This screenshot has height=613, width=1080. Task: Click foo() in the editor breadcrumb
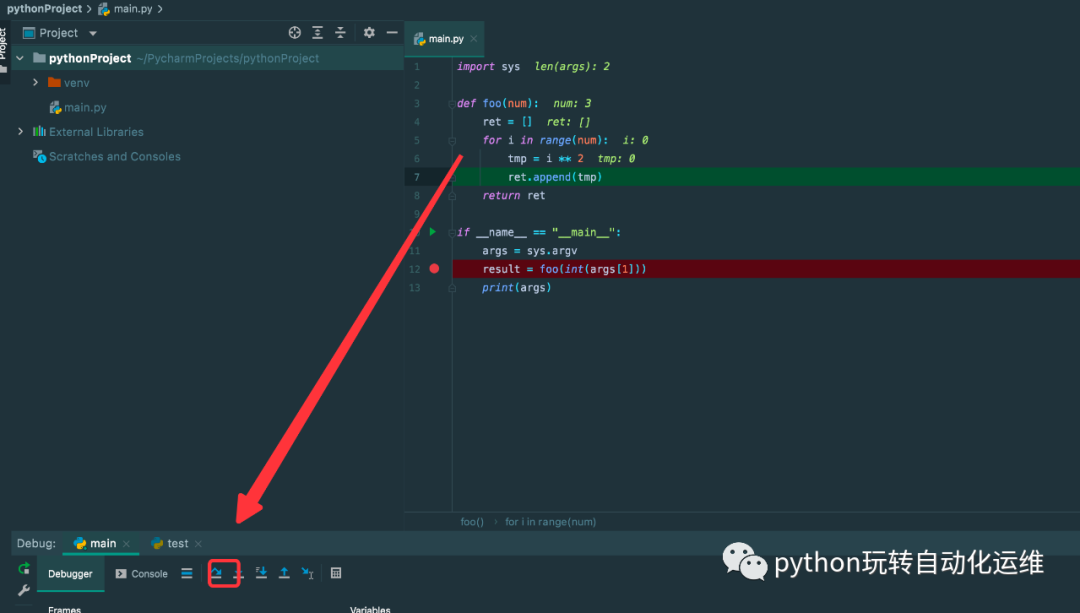point(472,522)
